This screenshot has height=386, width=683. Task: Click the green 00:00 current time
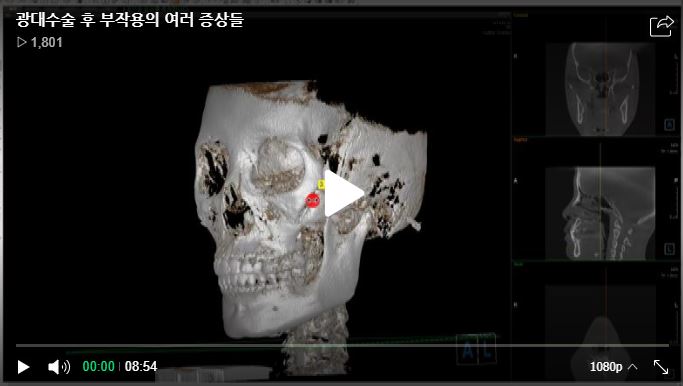coord(98,366)
